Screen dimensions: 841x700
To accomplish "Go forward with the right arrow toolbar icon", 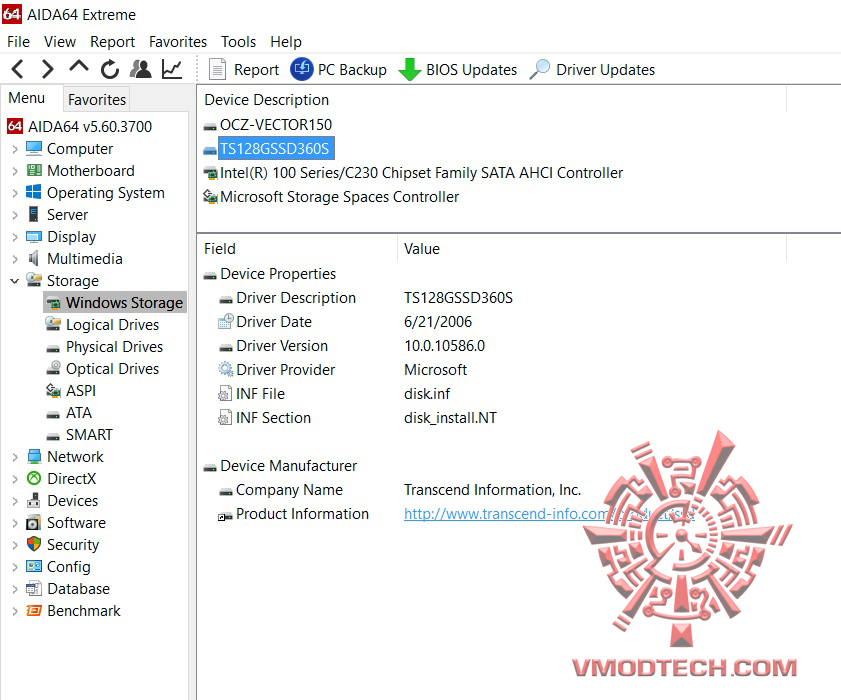I will pyautogui.click(x=48, y=69).
